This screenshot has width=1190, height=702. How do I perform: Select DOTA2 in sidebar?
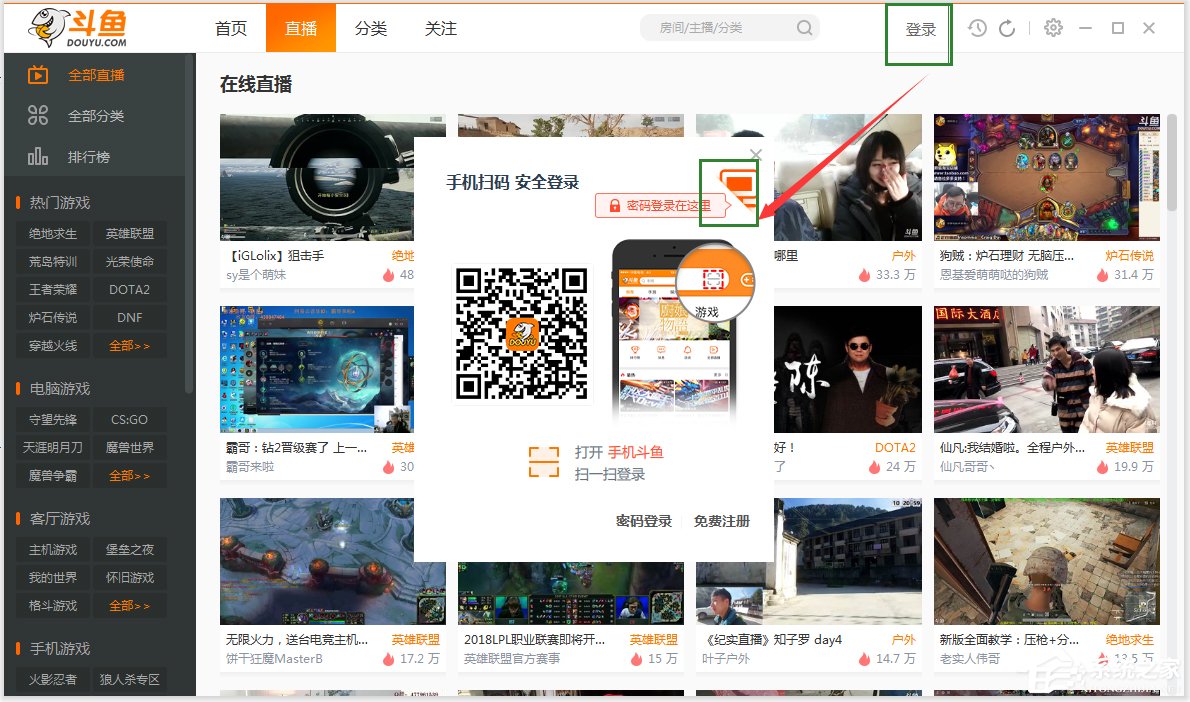tap(130, 290)
